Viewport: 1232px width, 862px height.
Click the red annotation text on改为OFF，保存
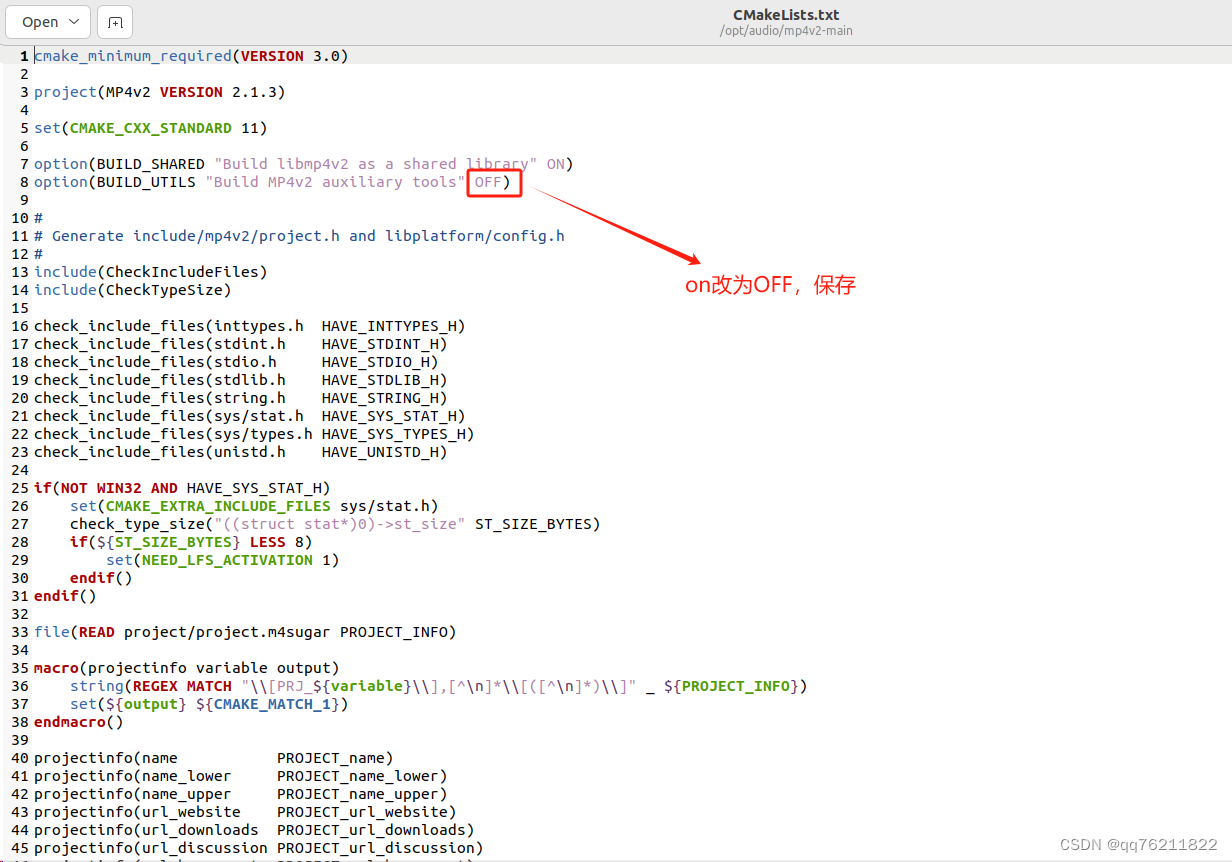770,285
